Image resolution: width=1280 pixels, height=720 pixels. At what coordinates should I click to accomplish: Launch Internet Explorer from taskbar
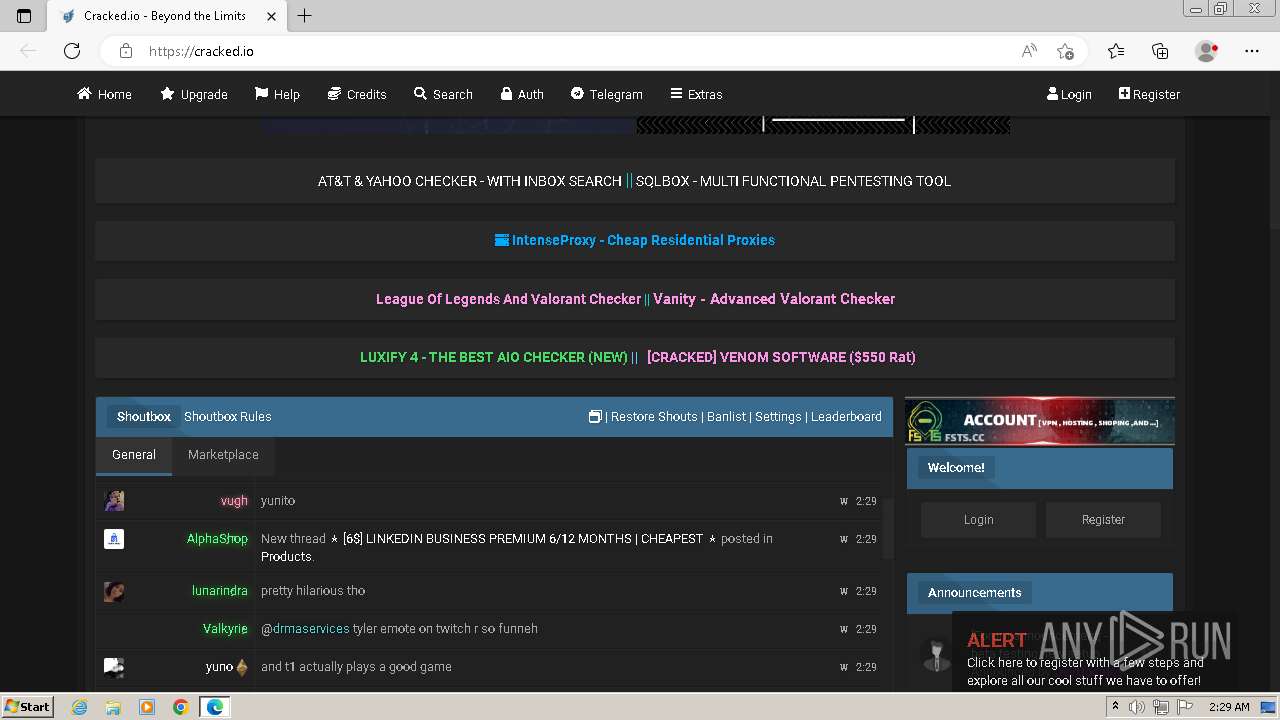click(80, 707)
